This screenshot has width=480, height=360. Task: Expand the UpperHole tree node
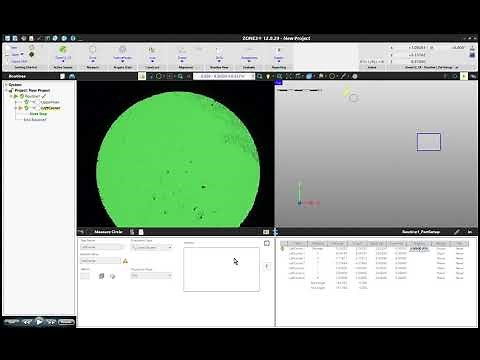[15, 102]
